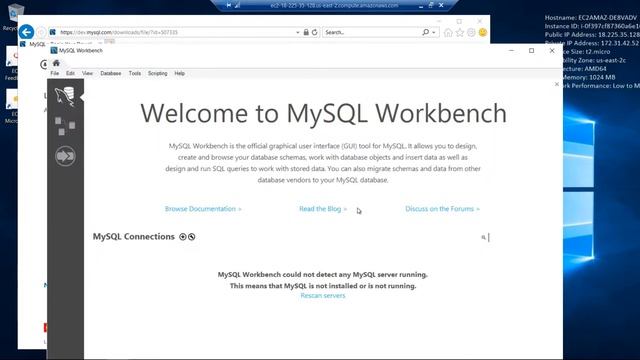640x360 pixels.
Task: Close the welcome panel with the X
Action: (x=557, y=84)
